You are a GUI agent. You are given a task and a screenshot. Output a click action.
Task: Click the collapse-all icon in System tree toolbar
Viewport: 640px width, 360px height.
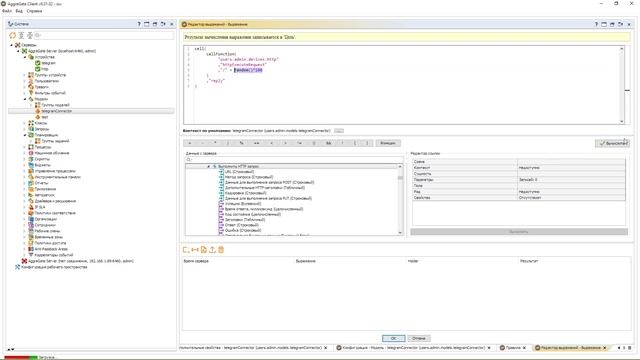click(30, 36)
